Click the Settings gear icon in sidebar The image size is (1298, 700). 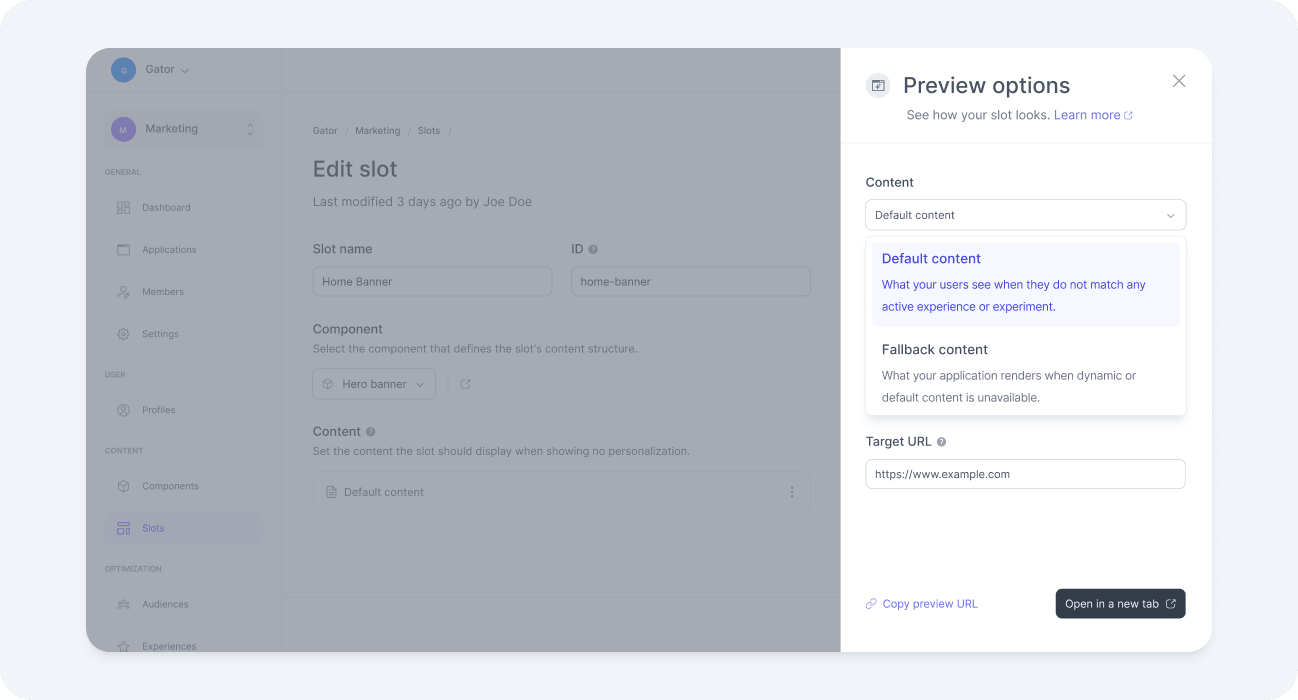(124, 334)
